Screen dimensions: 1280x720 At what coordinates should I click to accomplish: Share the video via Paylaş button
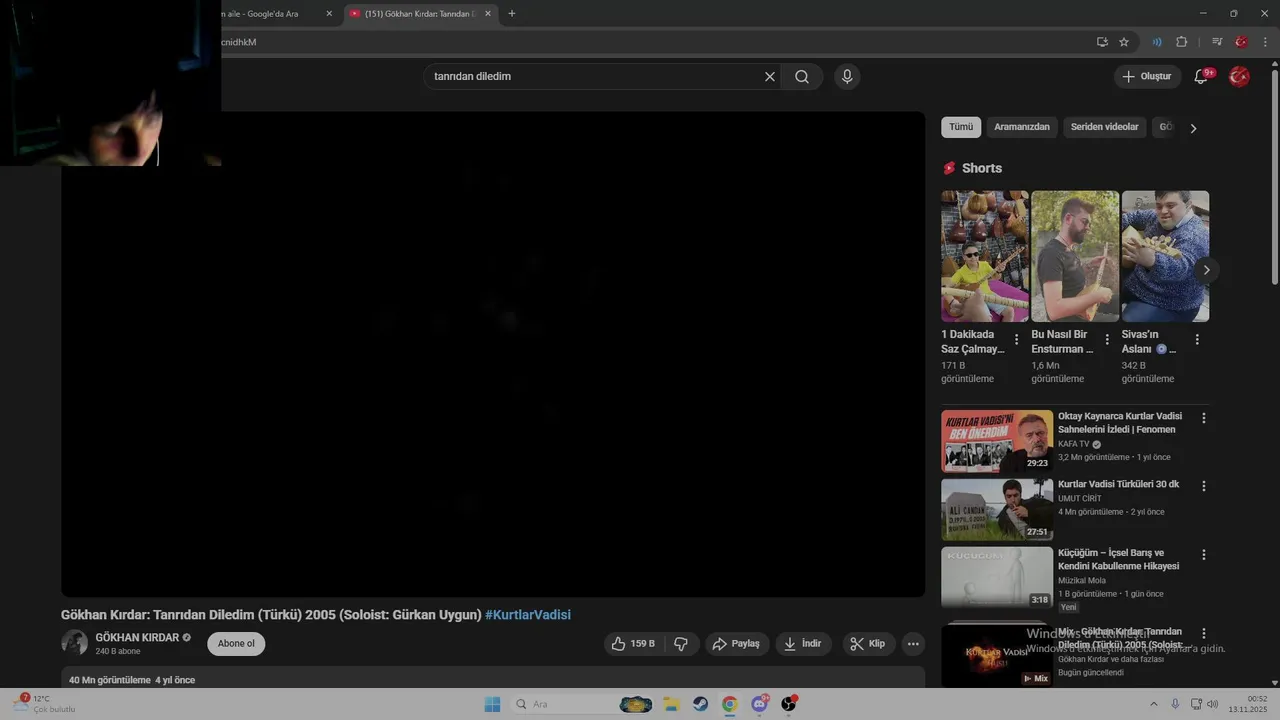(737, 644)
